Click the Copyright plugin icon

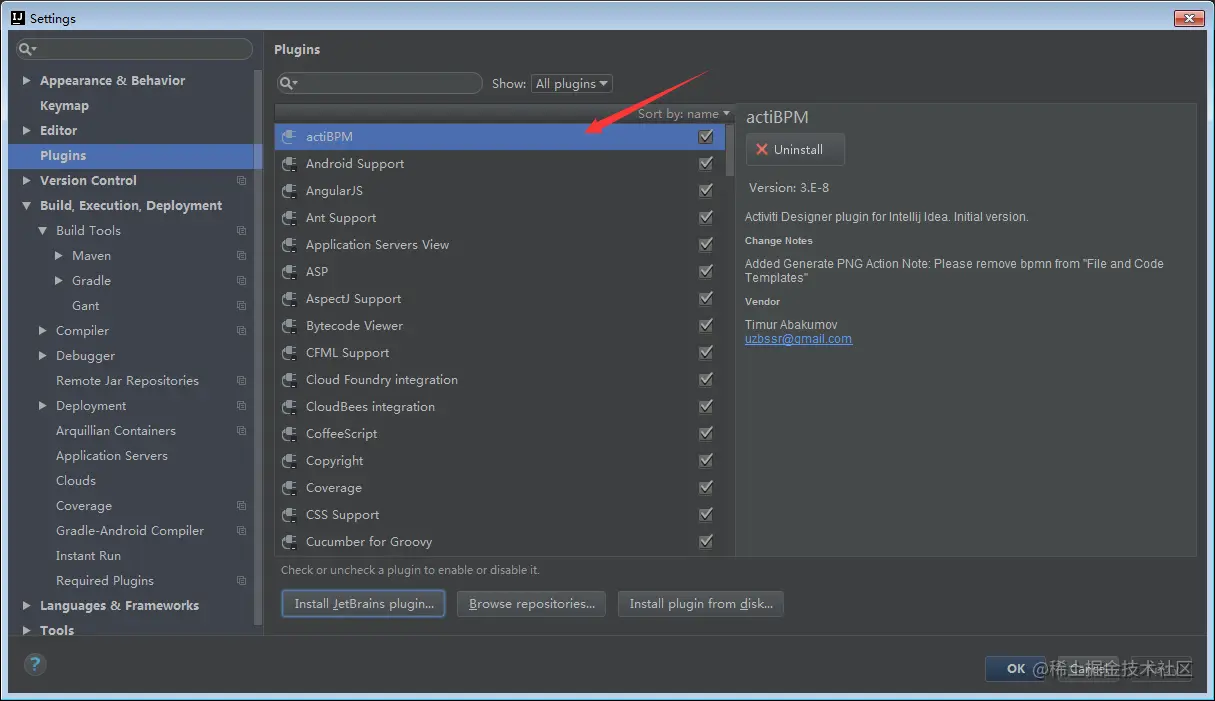tap(289, 461)
